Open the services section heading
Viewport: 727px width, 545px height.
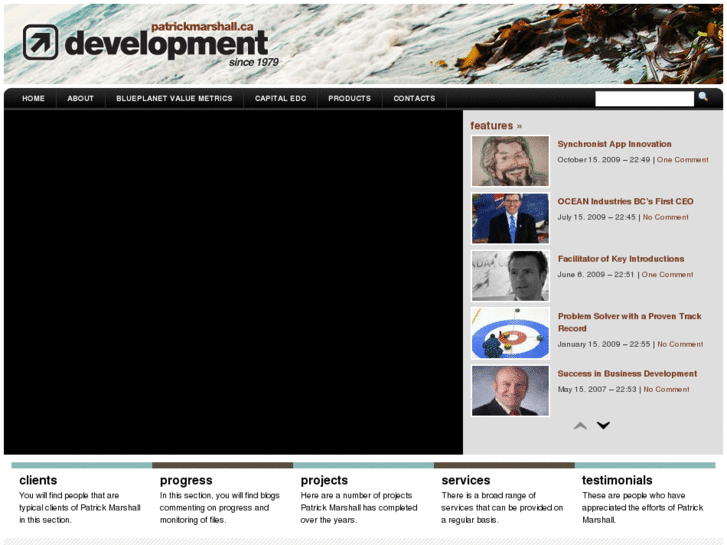[x=466, y=480]
